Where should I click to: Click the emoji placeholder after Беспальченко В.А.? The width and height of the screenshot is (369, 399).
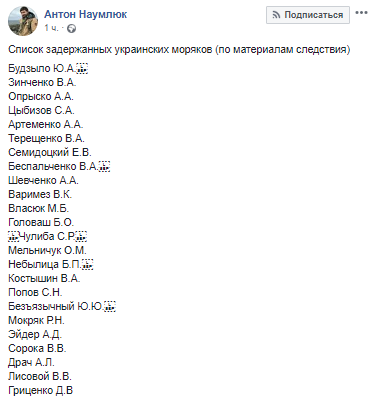(104, 167)
